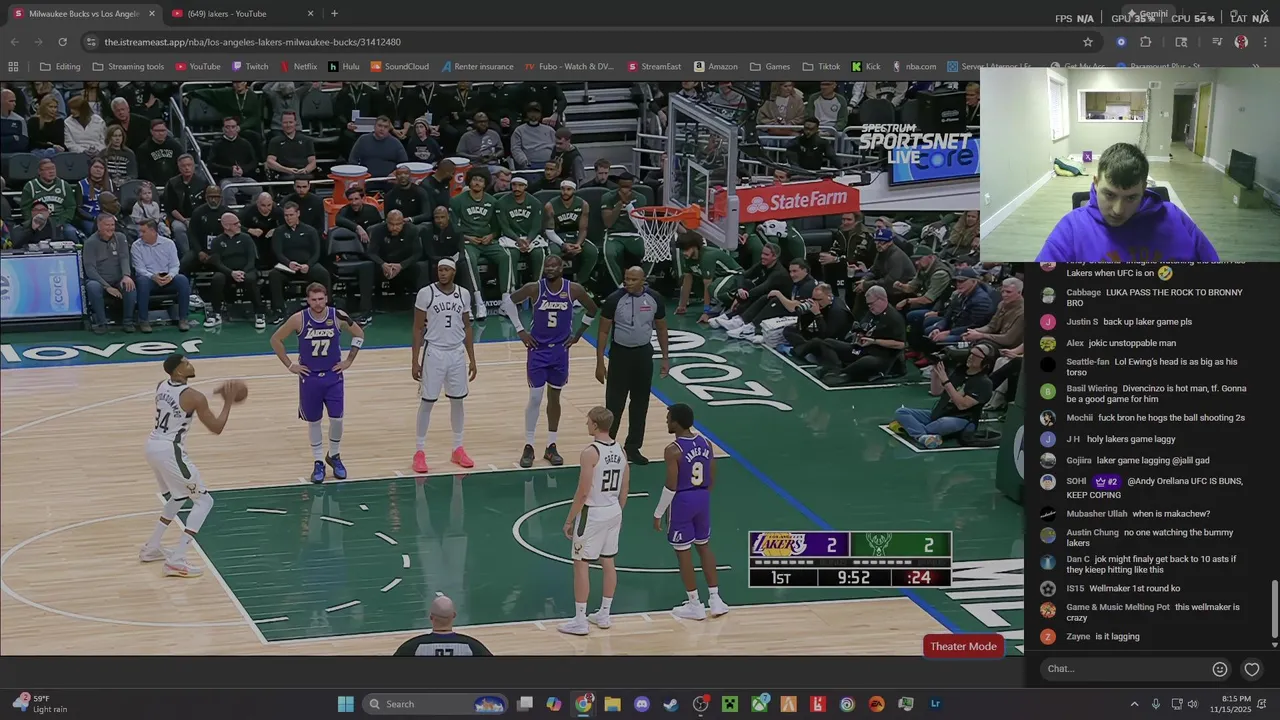Open the Xbox app from the taskbar
The image size is (1280, 720).
point(759,704)
